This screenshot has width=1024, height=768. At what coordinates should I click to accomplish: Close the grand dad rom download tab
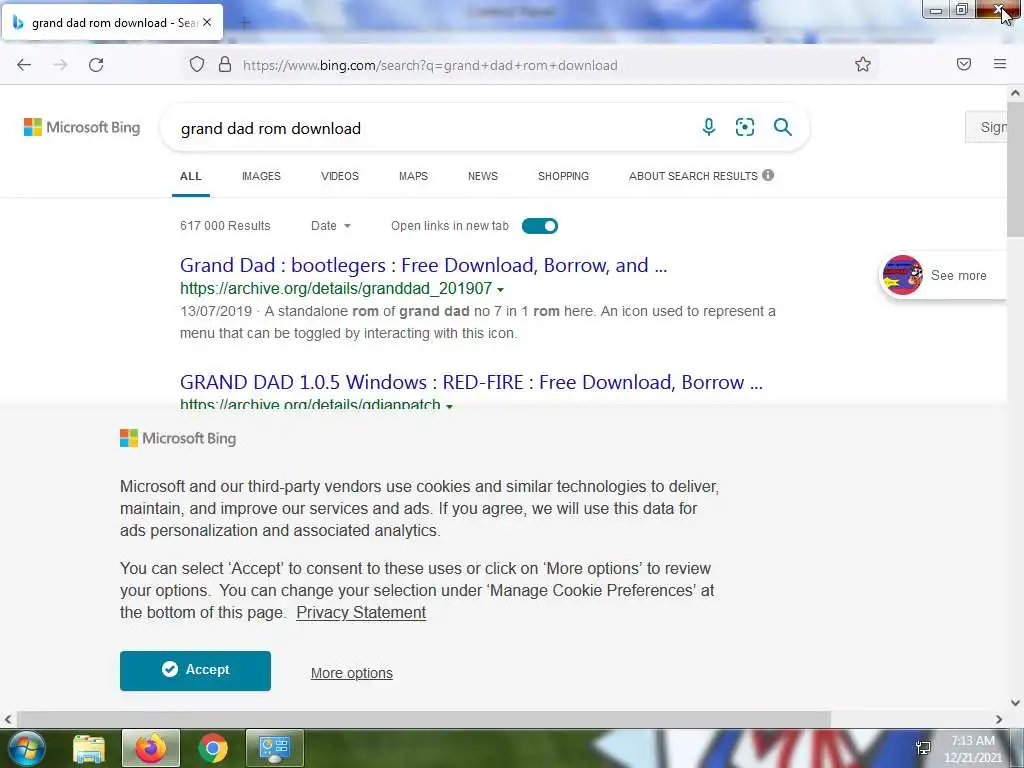click(x=207, y=22)
